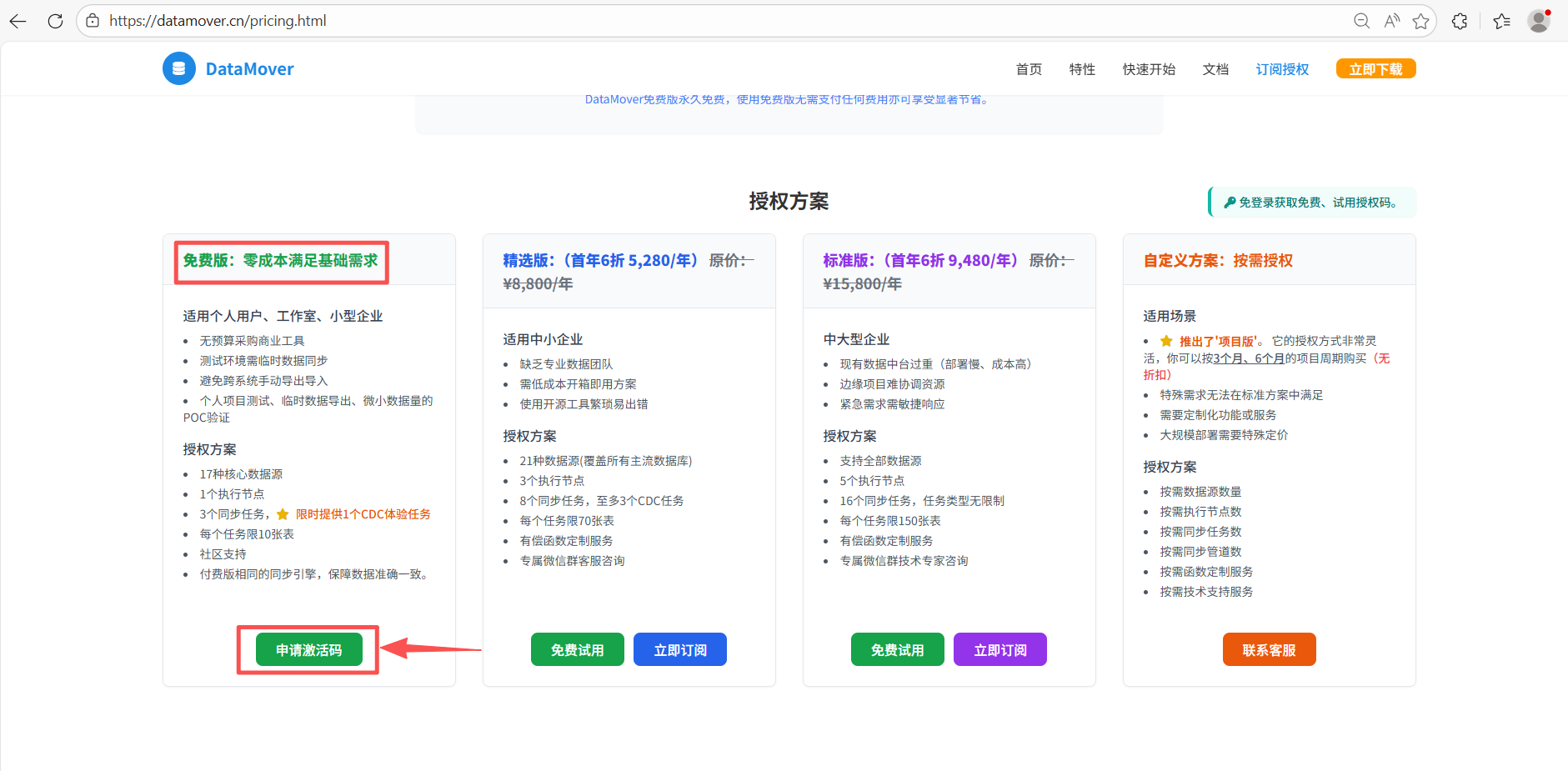Go back using the browser back arrow

click(x=18, y=21)
